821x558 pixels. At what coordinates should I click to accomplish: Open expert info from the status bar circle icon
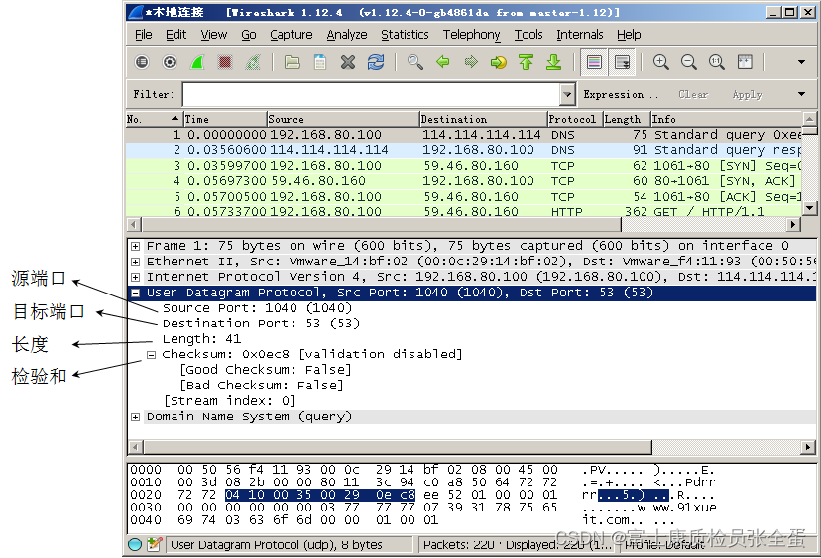coord(135,545)
